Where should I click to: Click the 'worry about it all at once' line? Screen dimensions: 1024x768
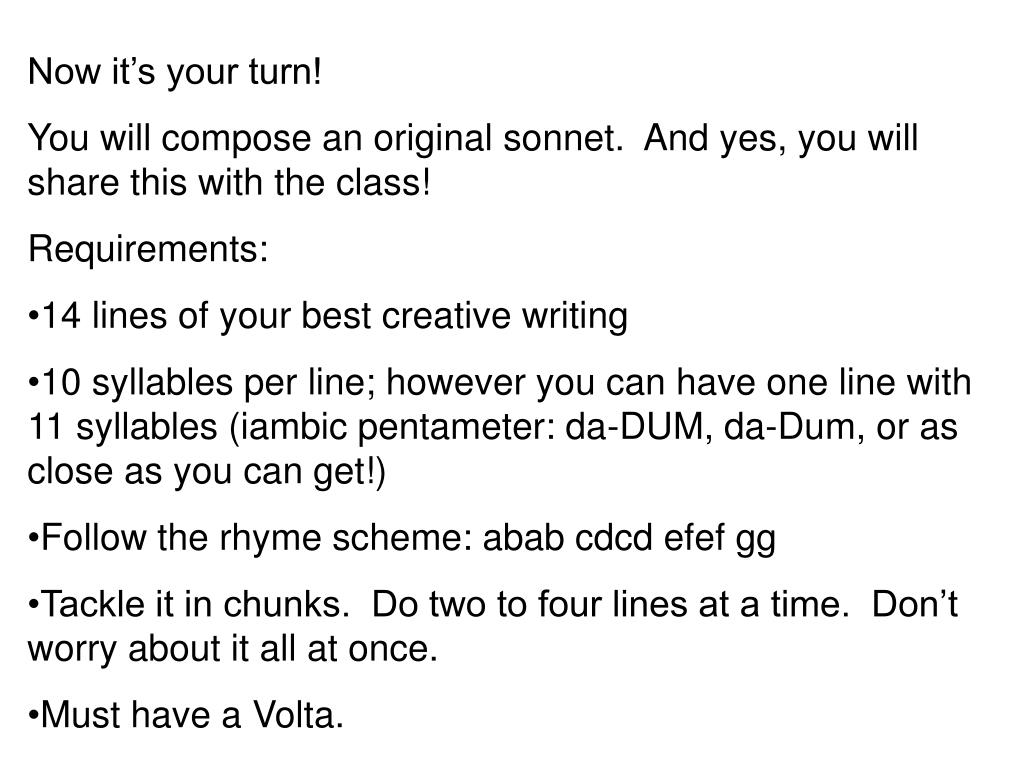(x=232, y=648)
